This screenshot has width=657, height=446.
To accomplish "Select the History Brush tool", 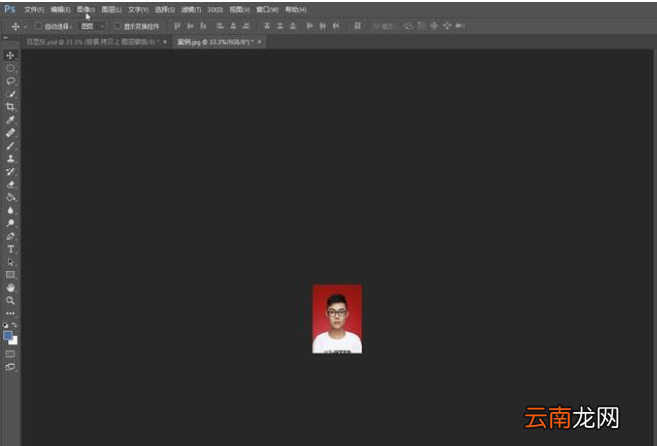I will click(x=10, y=171).
